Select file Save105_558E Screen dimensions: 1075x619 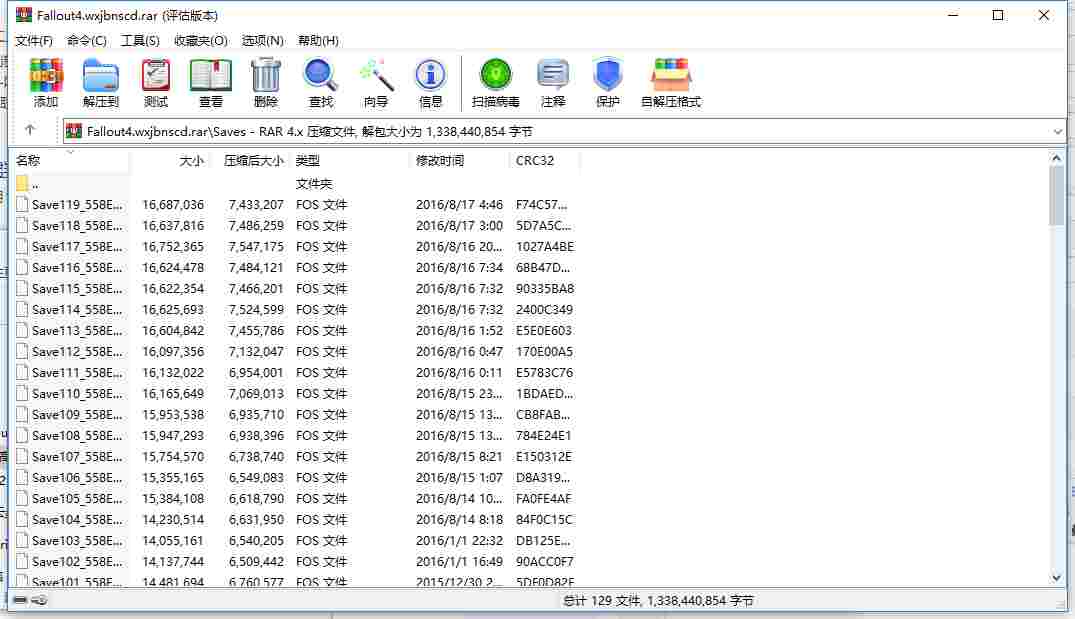[x=77, y=499]
